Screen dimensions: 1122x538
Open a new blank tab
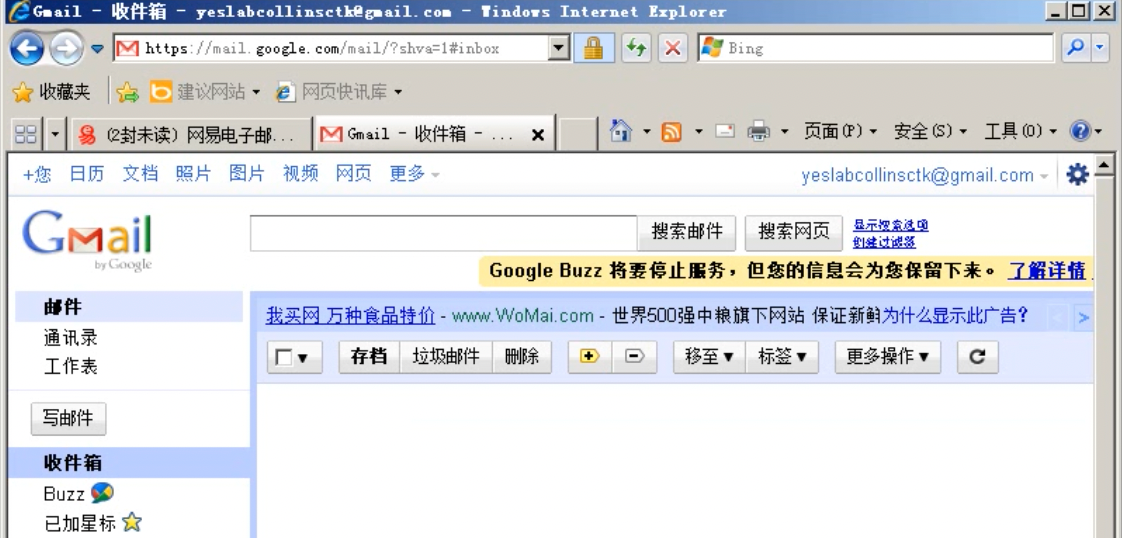[x=577, y=134]
